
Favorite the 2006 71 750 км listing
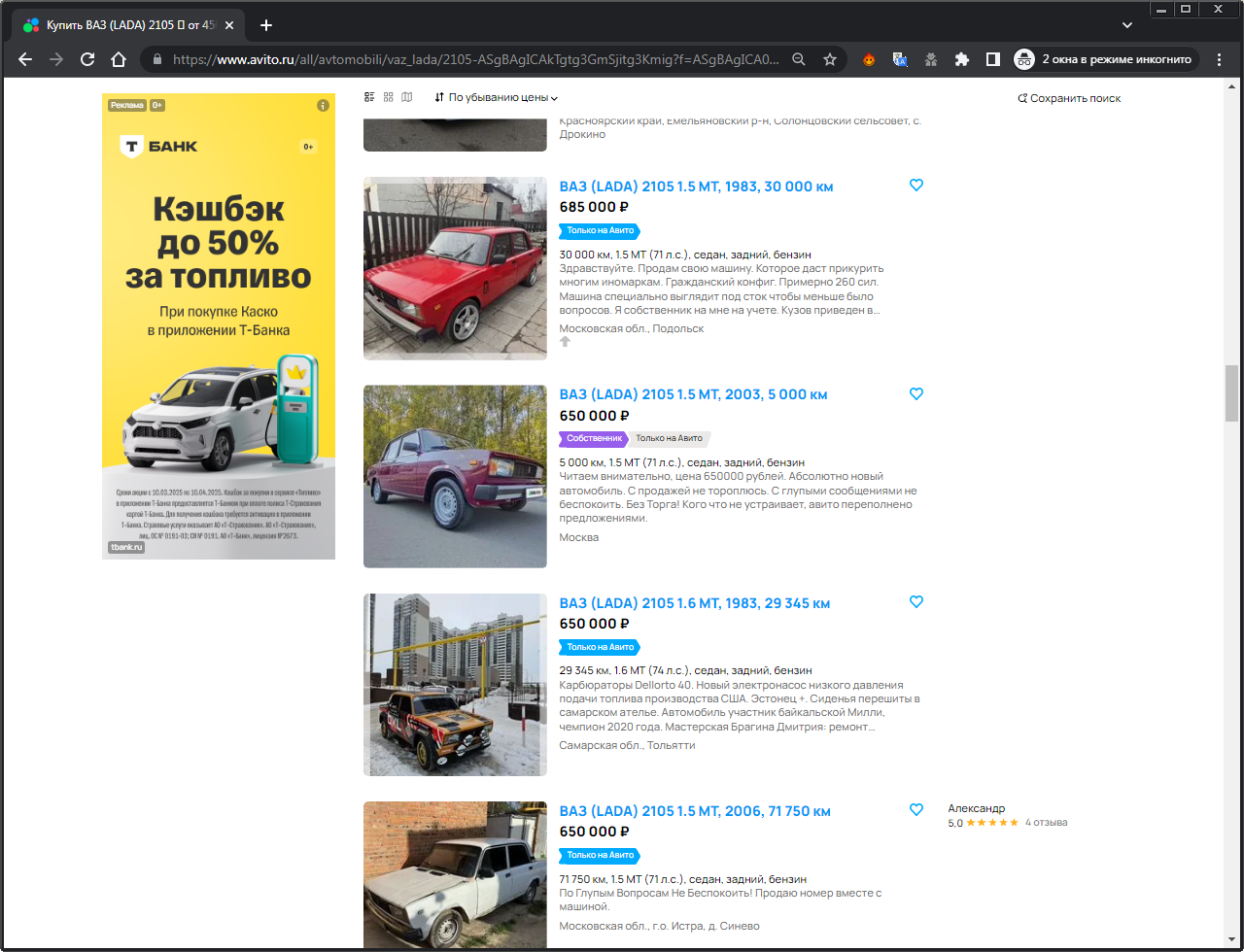pyautogui.click(x=916, y=809)
